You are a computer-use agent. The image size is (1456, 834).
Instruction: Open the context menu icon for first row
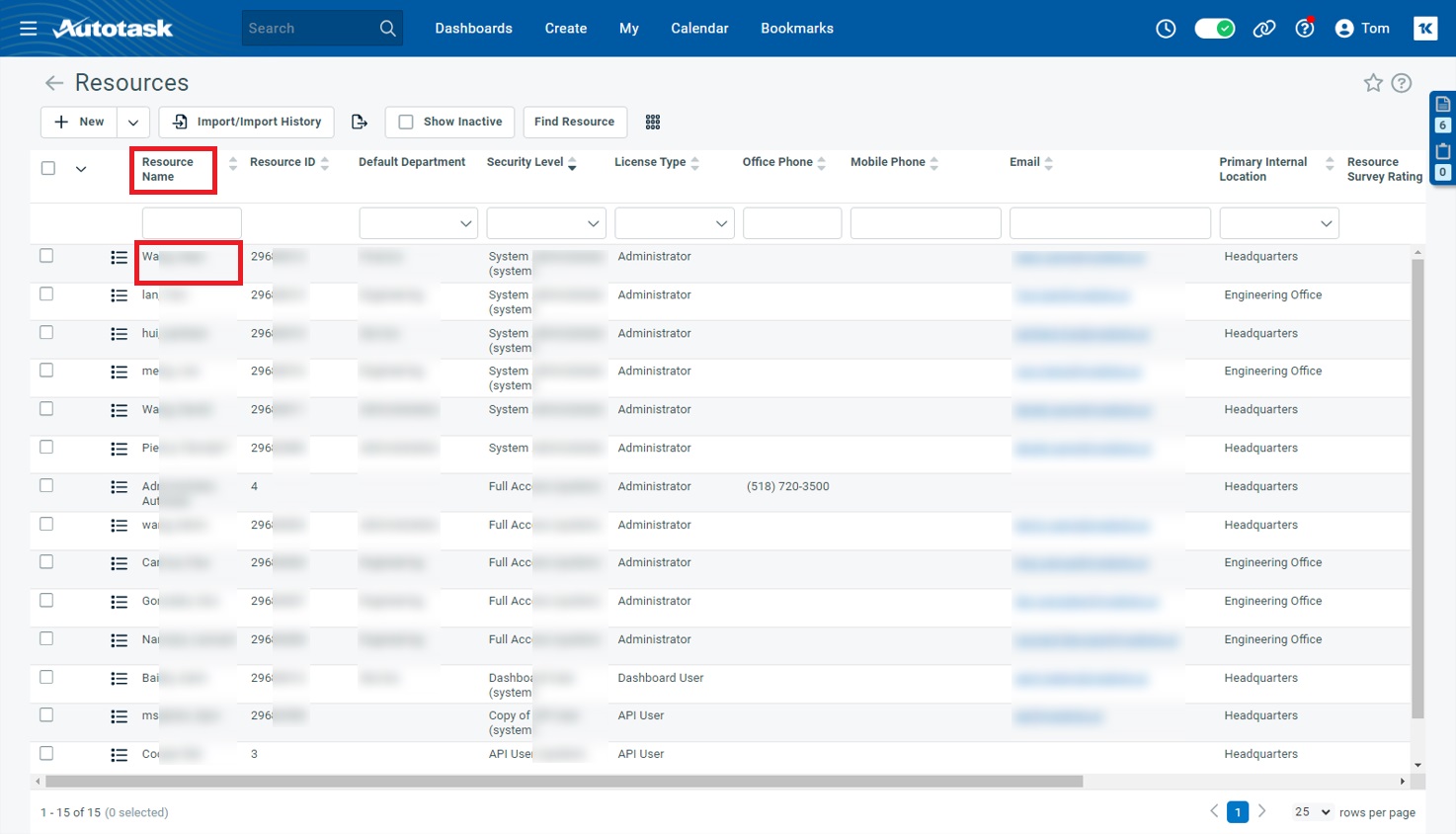(120, 257)
